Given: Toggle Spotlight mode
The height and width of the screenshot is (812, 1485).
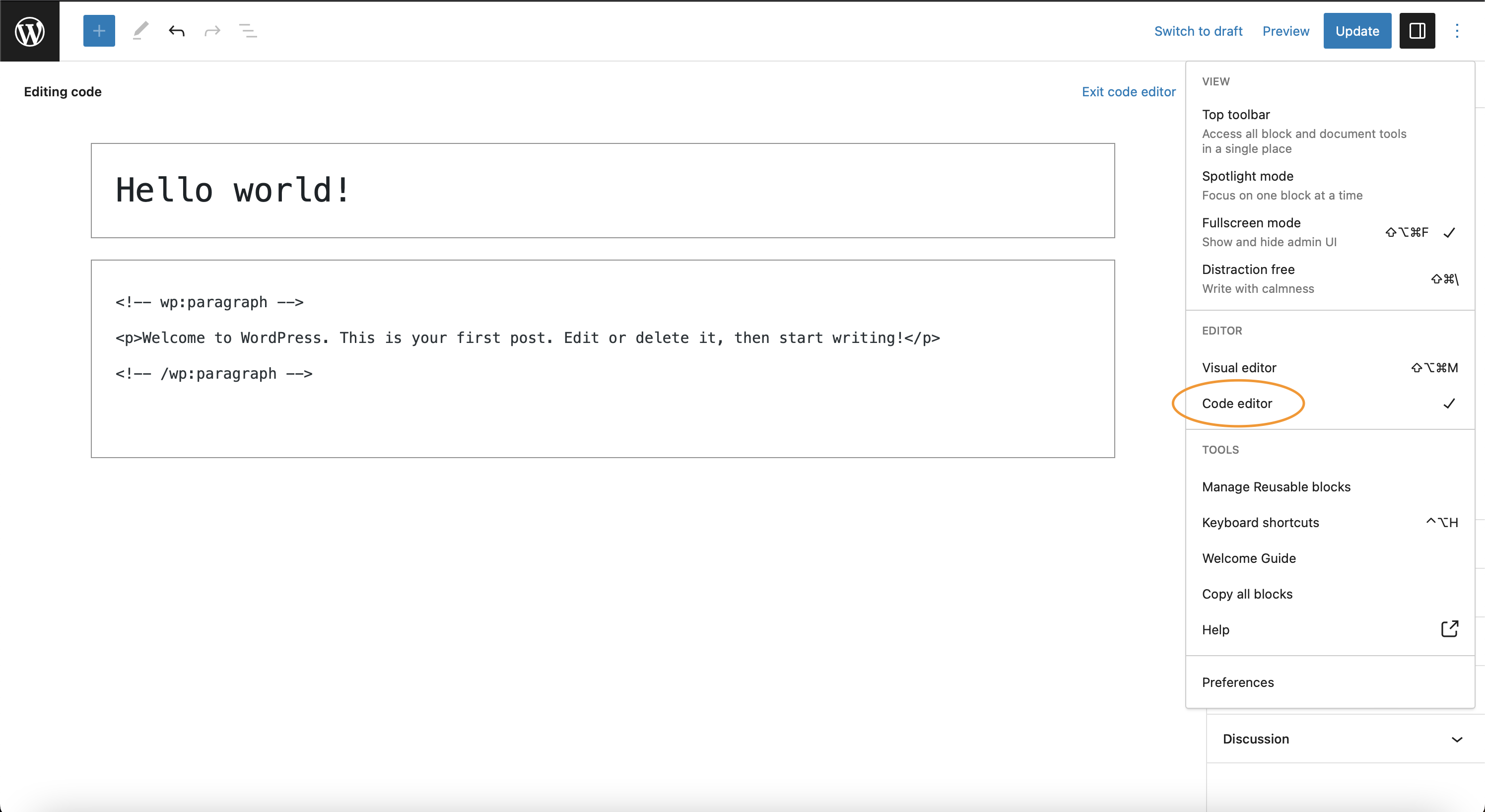Looking at the screenshot, I should pos(1330,186).
